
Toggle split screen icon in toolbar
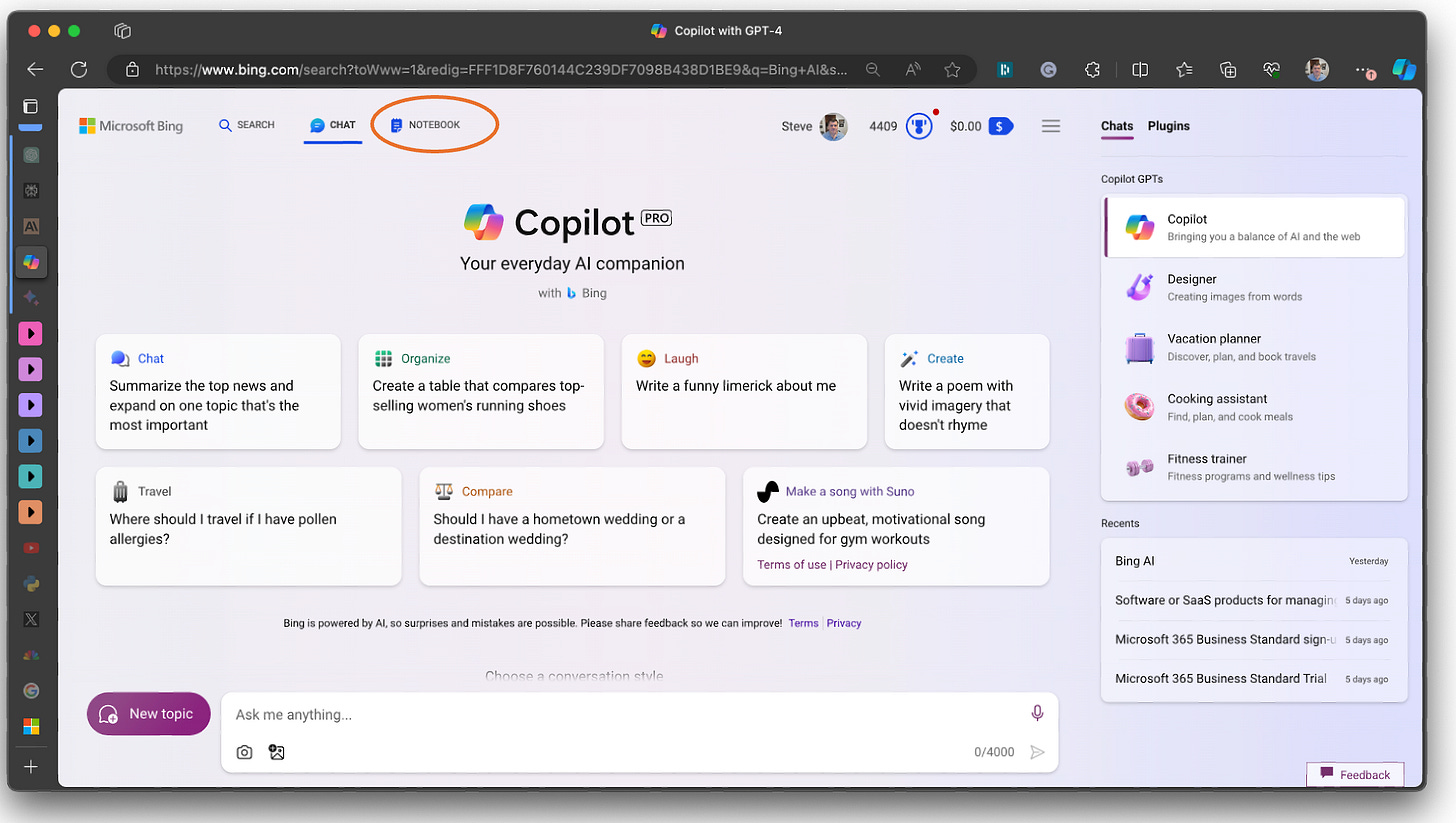click(1139, 70)
